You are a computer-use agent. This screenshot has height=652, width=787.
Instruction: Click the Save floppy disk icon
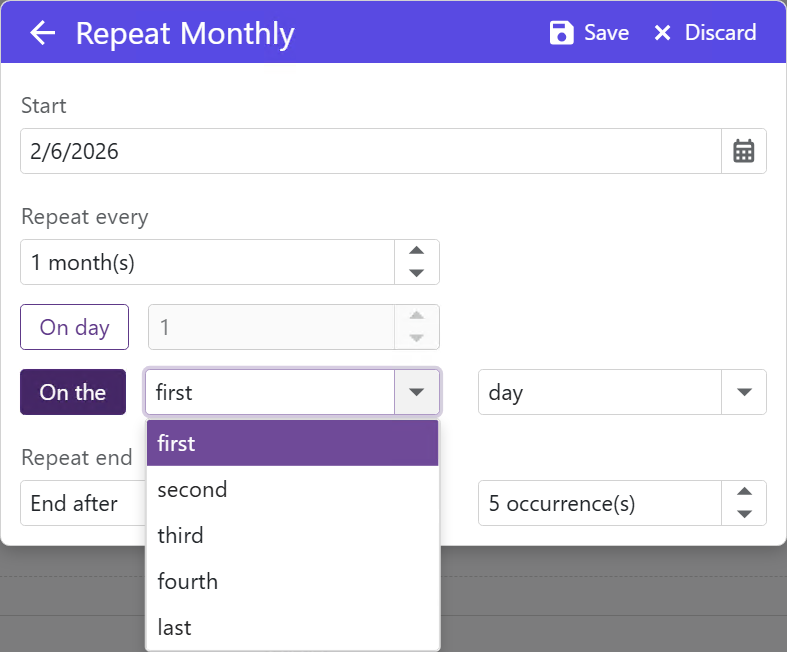pos(562,33)
